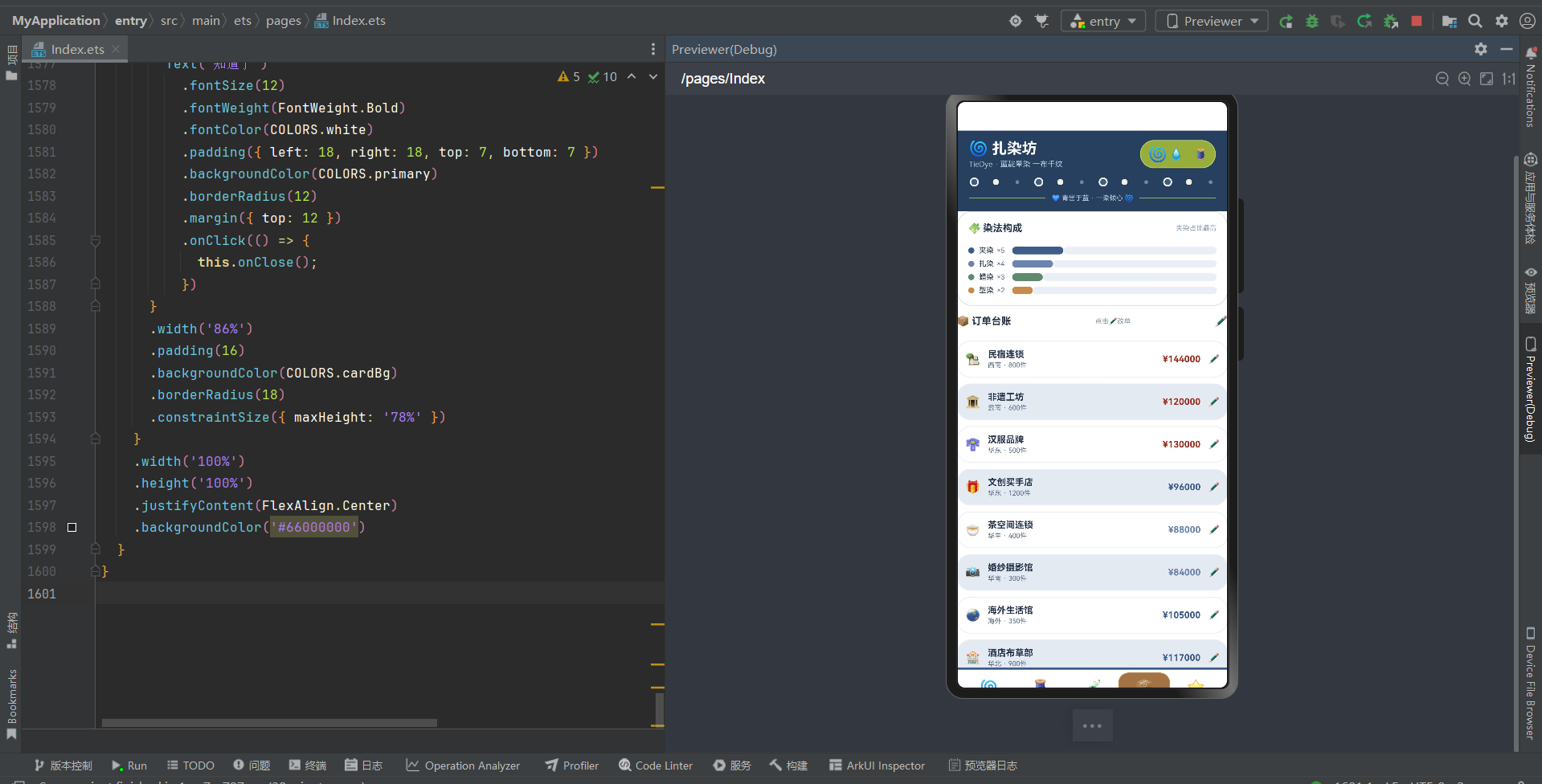1542x784 pixels.
Task: Collapse code fold marker at line 1599
Action: [96, 549]
